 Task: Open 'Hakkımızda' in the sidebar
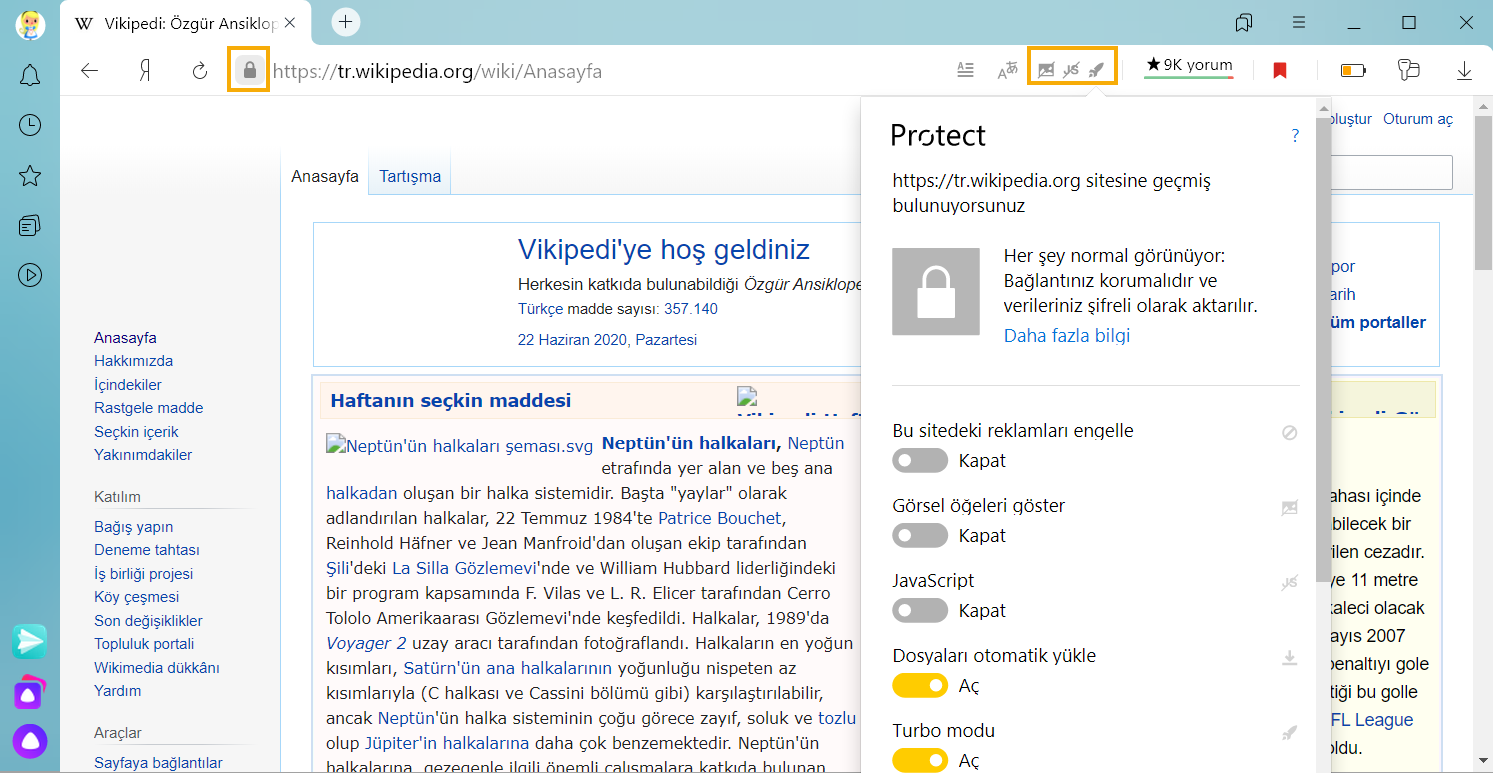coord(133,361)
